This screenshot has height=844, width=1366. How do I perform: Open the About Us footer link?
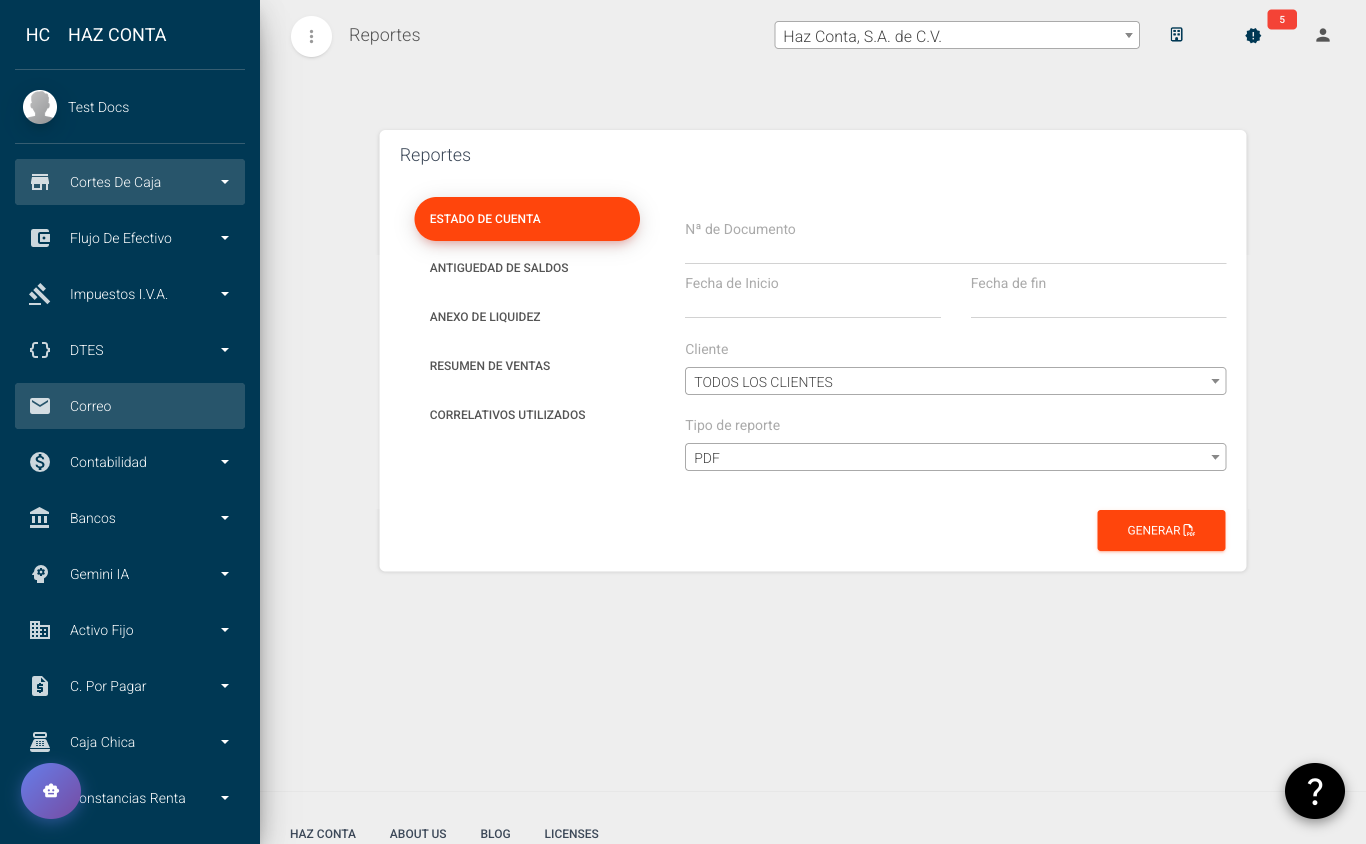(x=418, y=834)
